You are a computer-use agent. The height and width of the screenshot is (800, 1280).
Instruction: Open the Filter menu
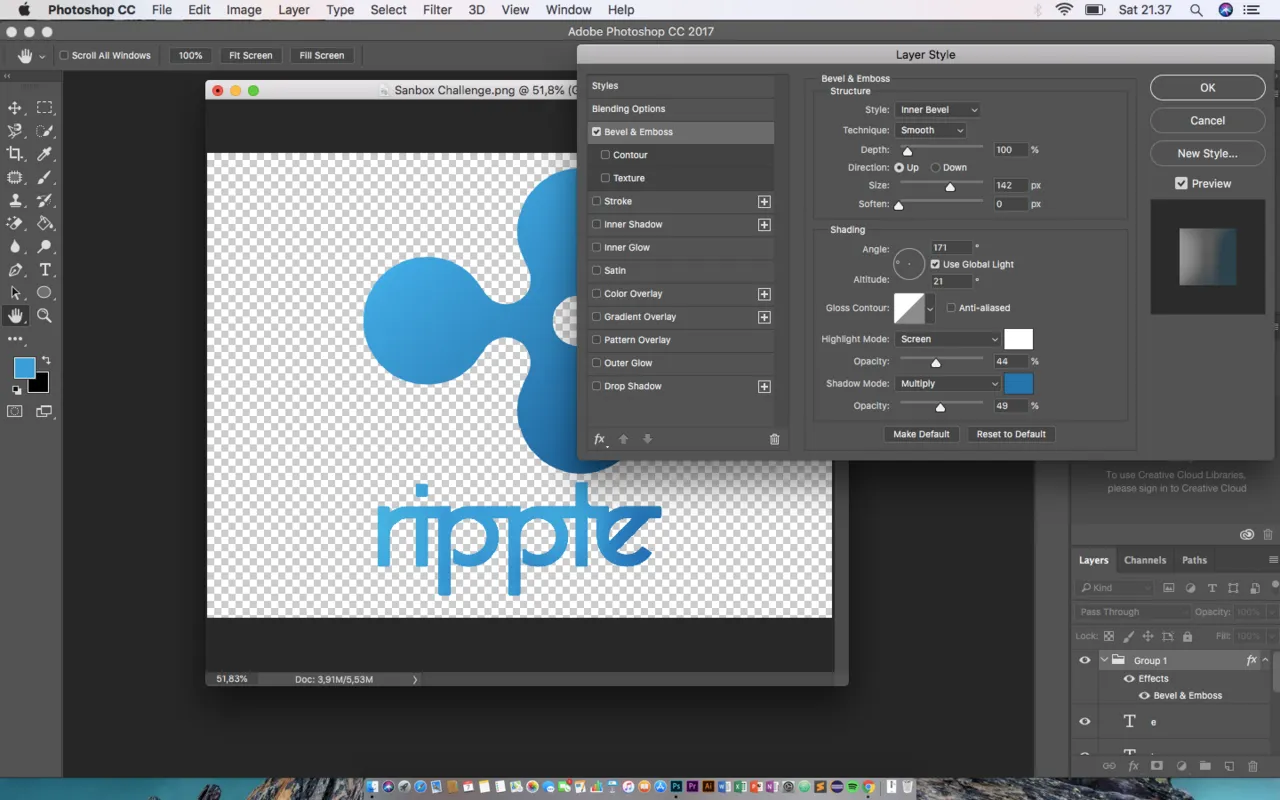(x=437, y=10)
